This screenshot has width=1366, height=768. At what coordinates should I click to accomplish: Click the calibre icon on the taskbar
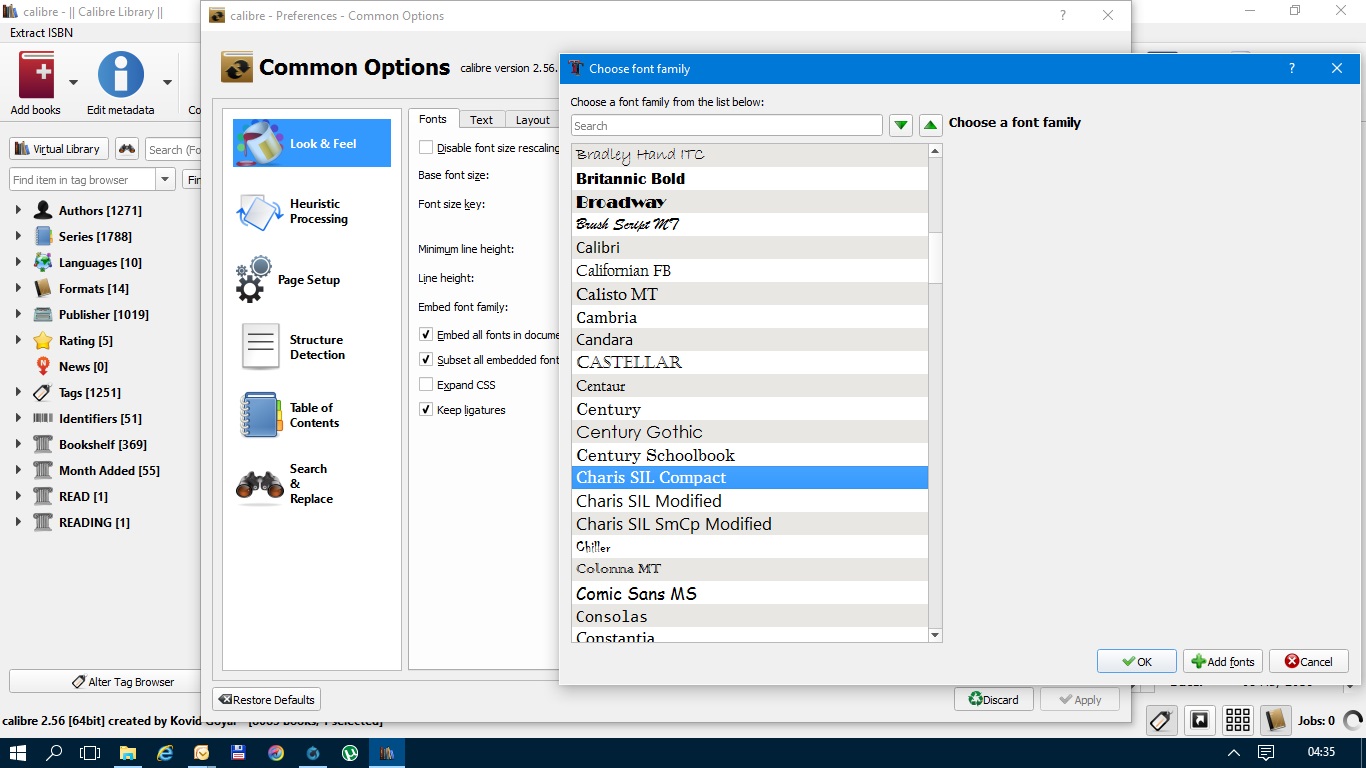point(387,752)
